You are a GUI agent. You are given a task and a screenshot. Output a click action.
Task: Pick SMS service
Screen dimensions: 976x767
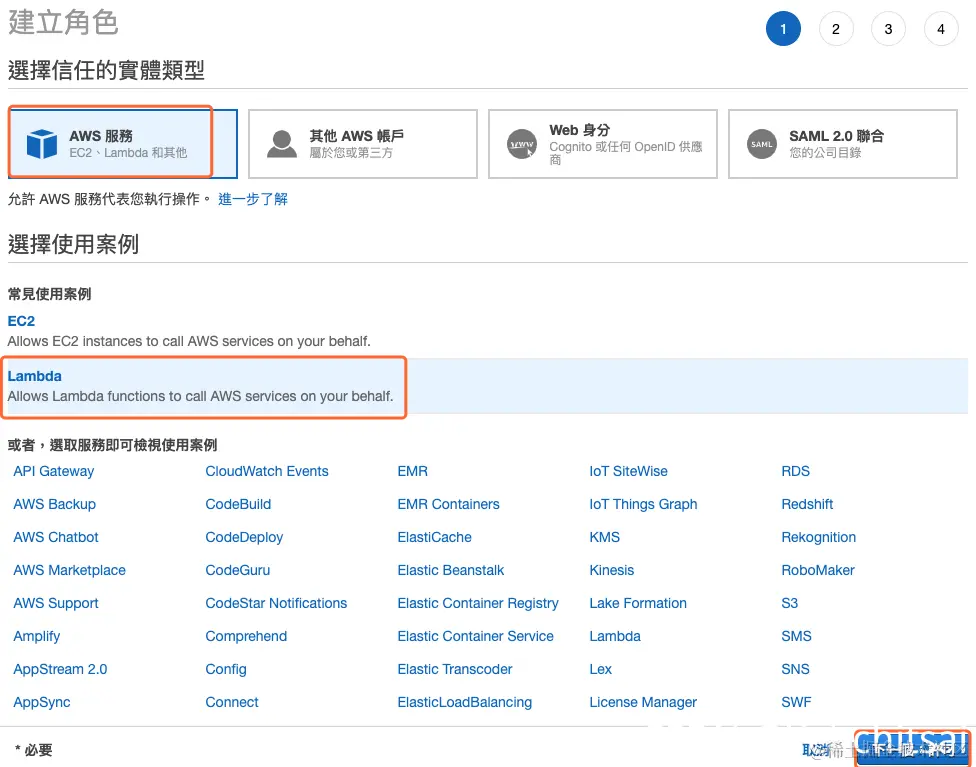click(796, 636)
